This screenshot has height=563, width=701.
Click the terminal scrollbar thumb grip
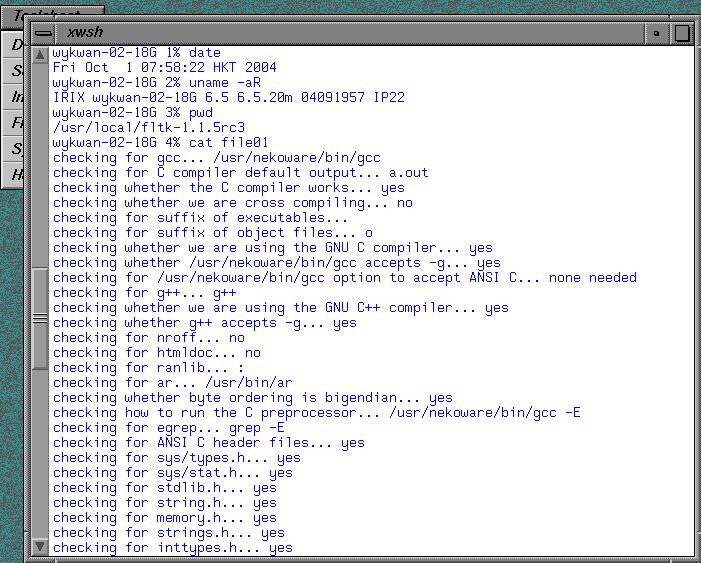pyautogui.click(x=40, y=318)
